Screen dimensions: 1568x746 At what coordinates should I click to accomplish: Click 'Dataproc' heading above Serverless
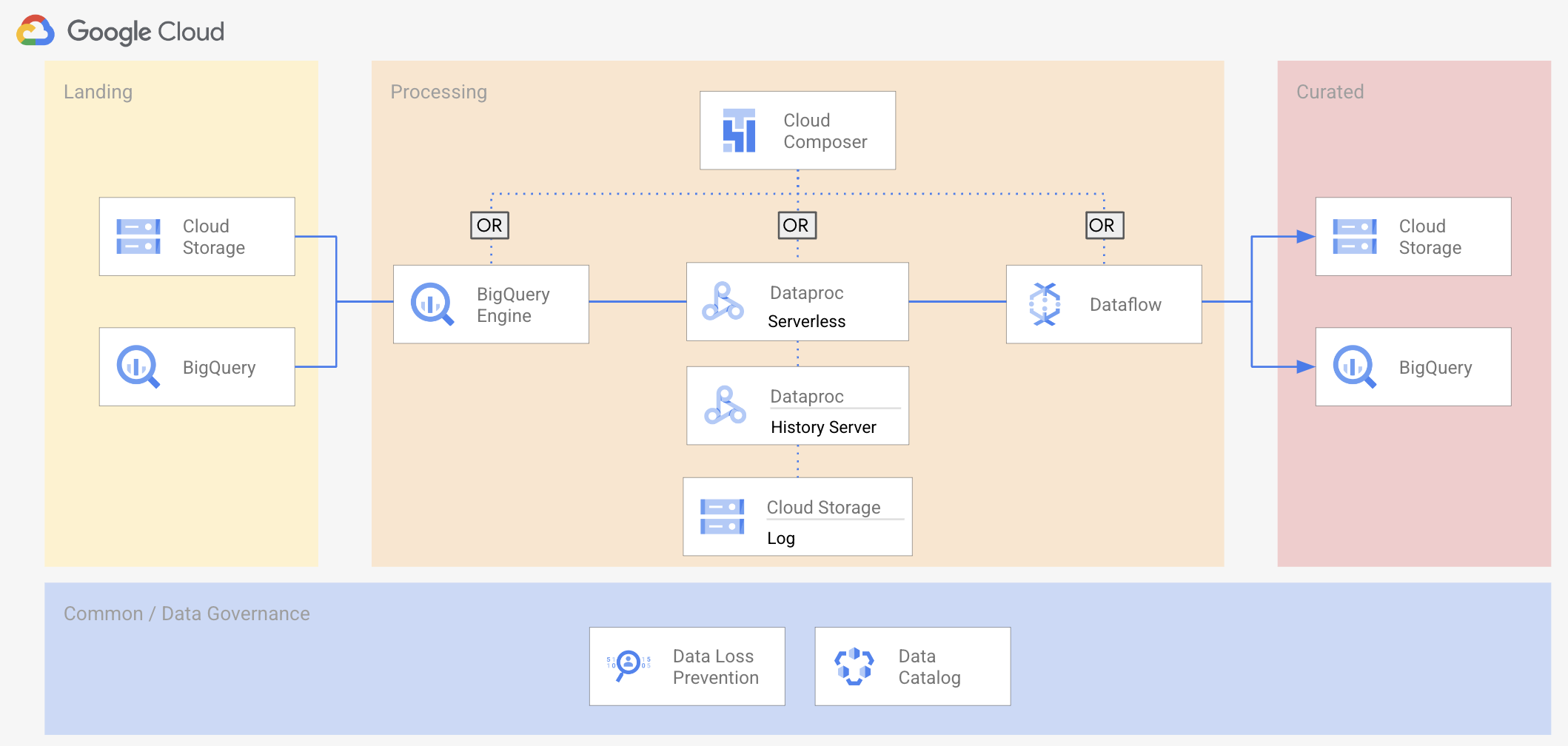point(806,292)
